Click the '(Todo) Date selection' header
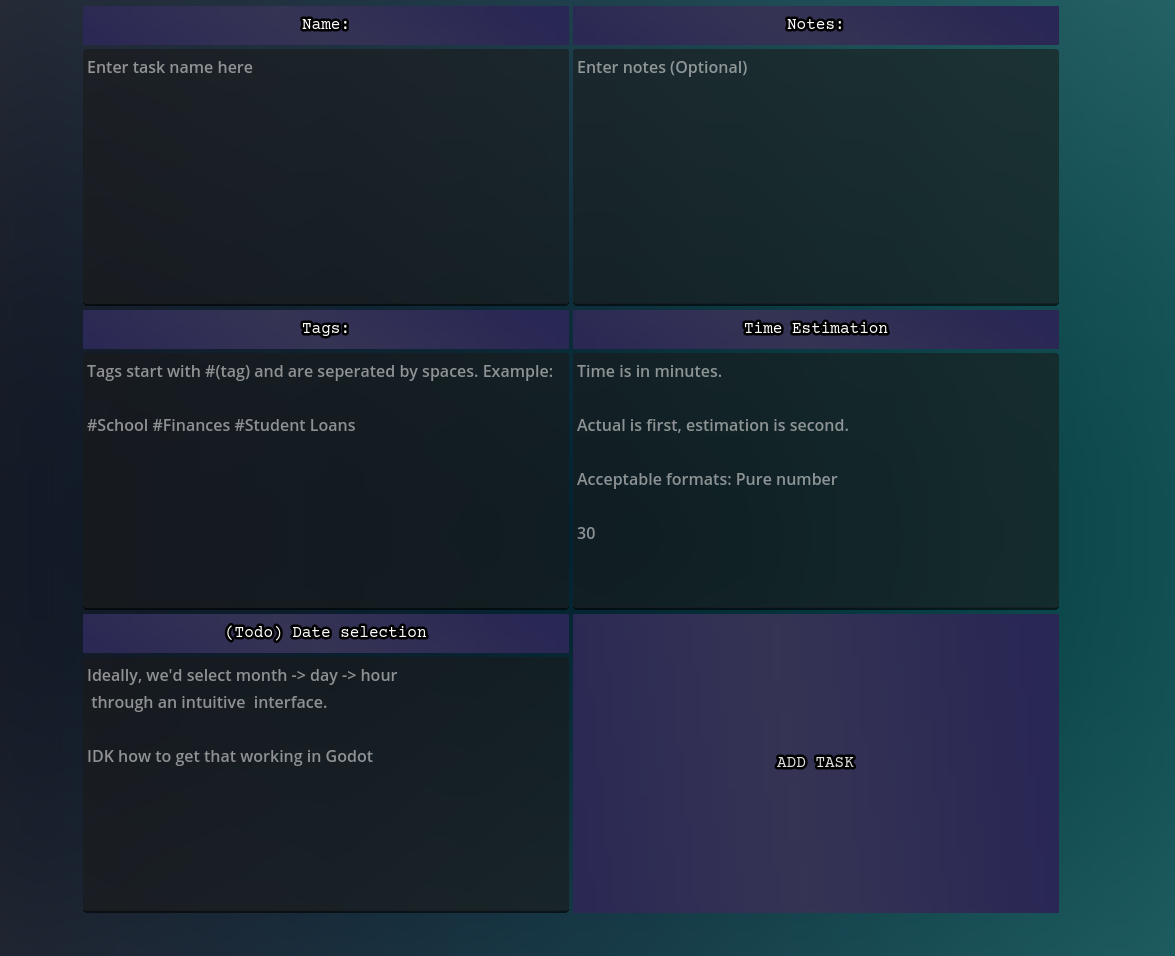 point(325,633)
